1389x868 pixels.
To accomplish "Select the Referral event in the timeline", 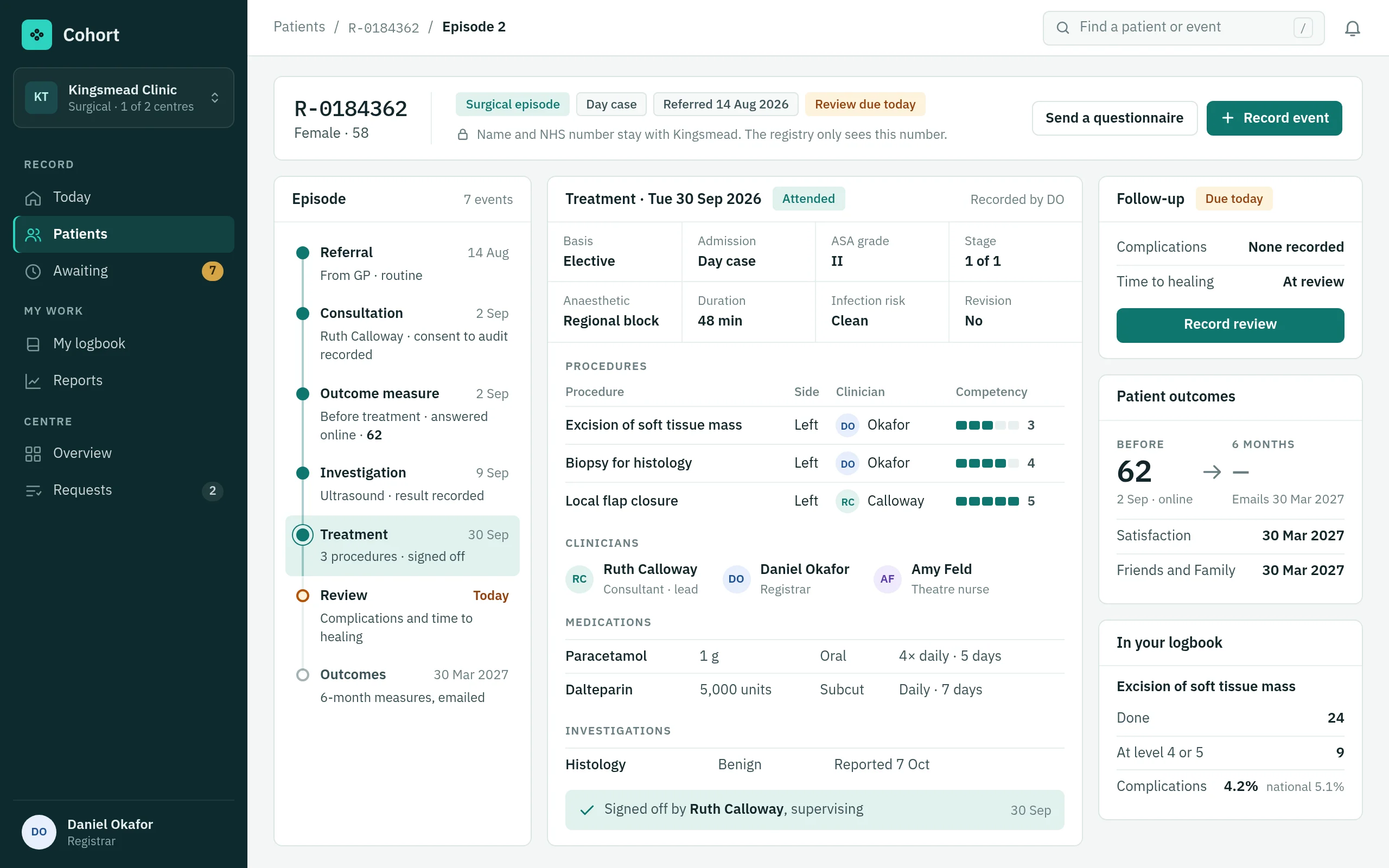I will [x=403, y=264].
